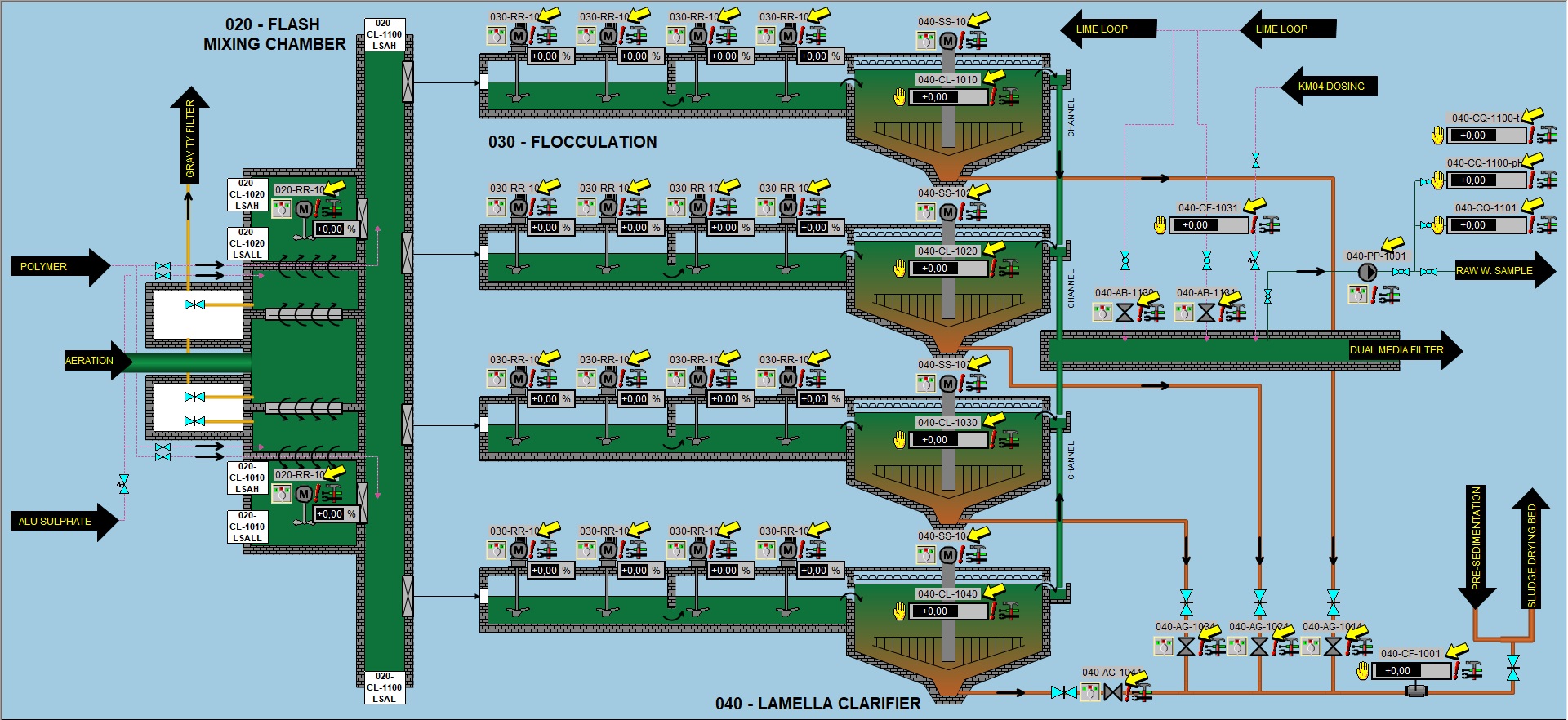Toggle manual hand icon for 040-CF-1001

pos(1362,671)
